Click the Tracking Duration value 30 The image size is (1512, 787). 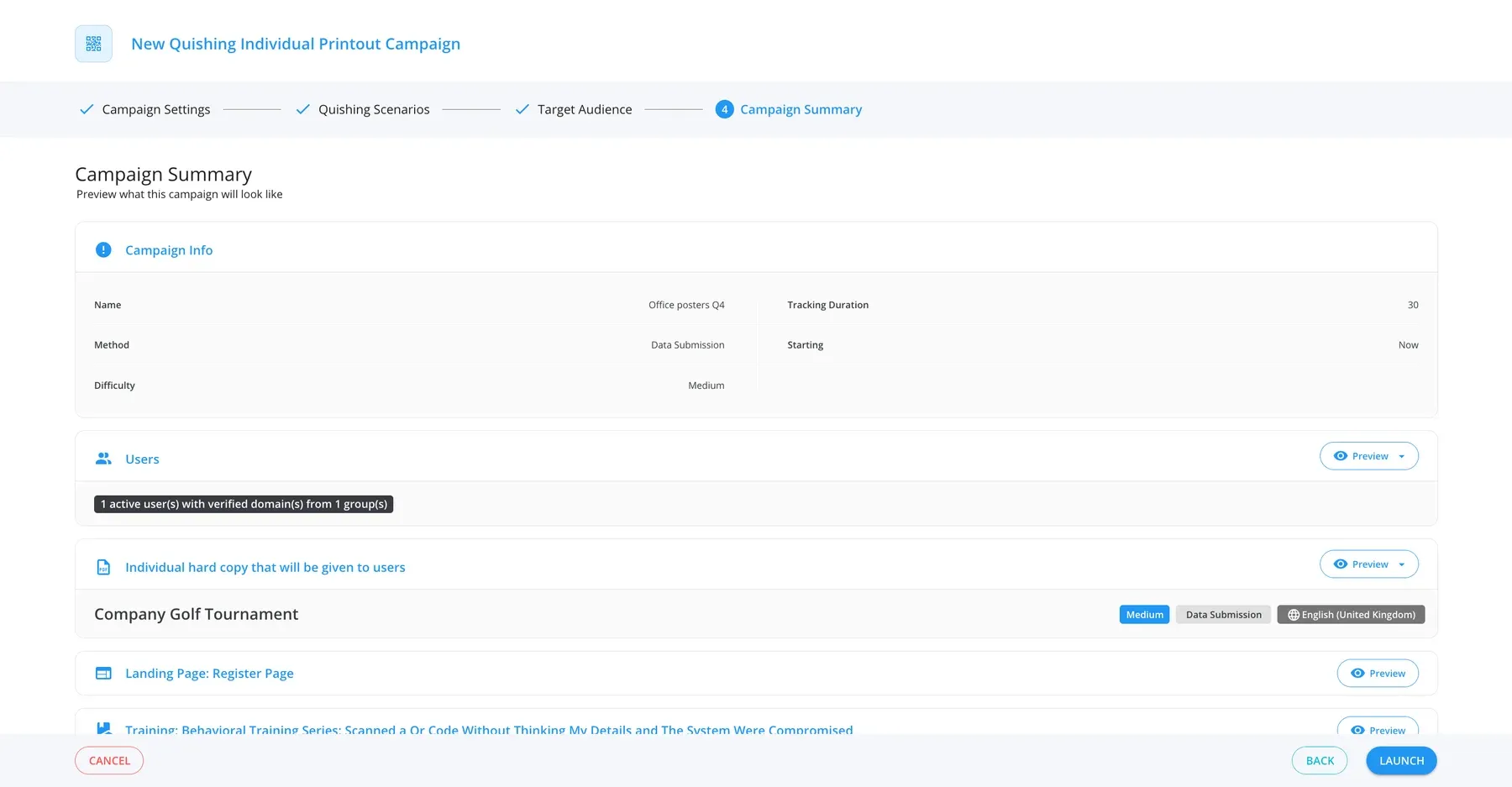pyautogui.click(x=1413, y=305)
